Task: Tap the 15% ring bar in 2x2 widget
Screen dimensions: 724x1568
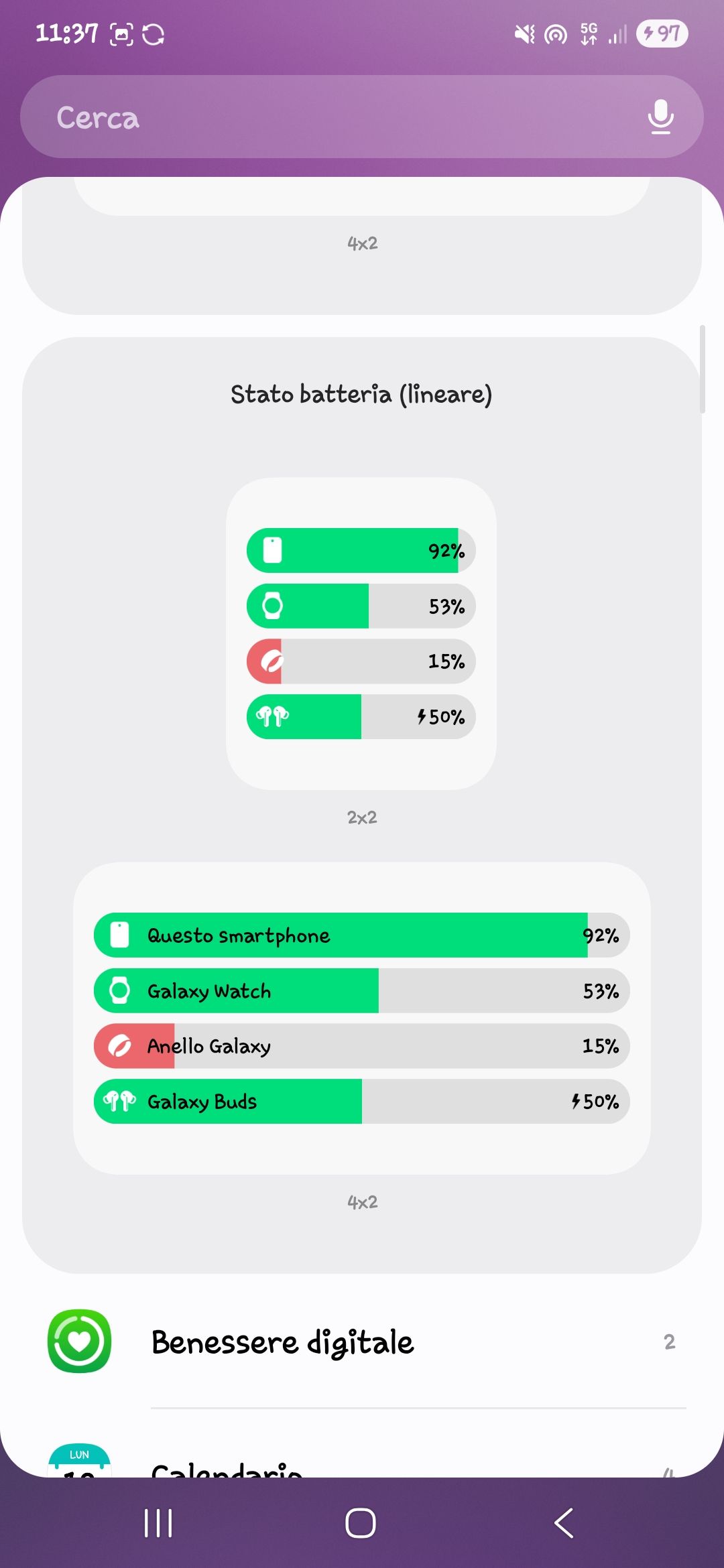Action: coord(361,661)
